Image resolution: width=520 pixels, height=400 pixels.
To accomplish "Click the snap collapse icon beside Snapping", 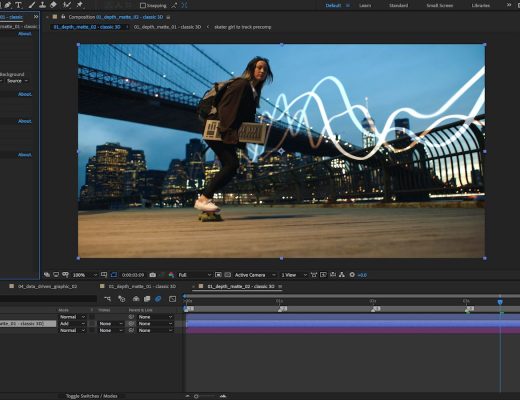I will [x=174, y=5].
